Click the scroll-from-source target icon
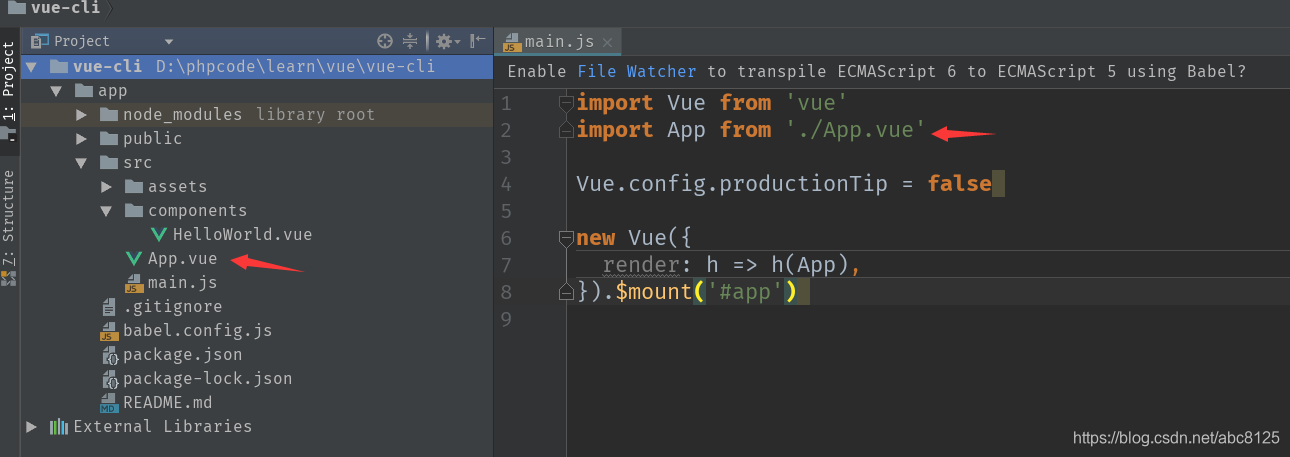Image resolution: width=1290 pixels, height=457 pixels. 385,41
